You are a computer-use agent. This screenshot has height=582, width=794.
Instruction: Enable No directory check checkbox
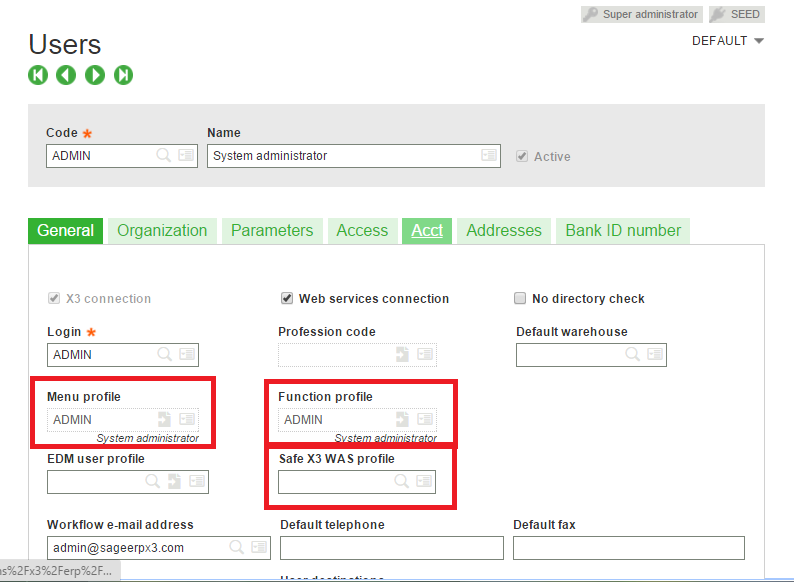[x=520, y=298]
